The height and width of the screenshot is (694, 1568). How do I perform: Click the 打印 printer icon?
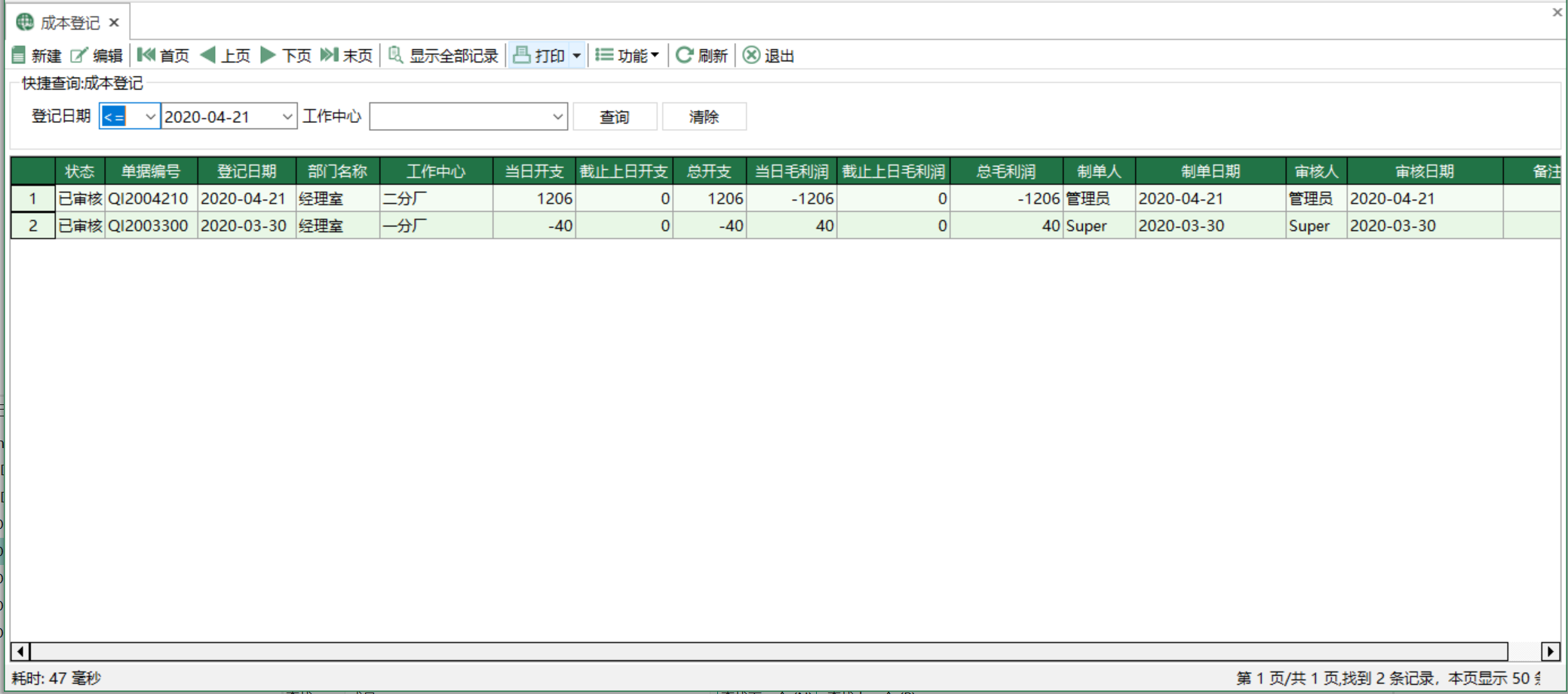(x=521, y=55)
